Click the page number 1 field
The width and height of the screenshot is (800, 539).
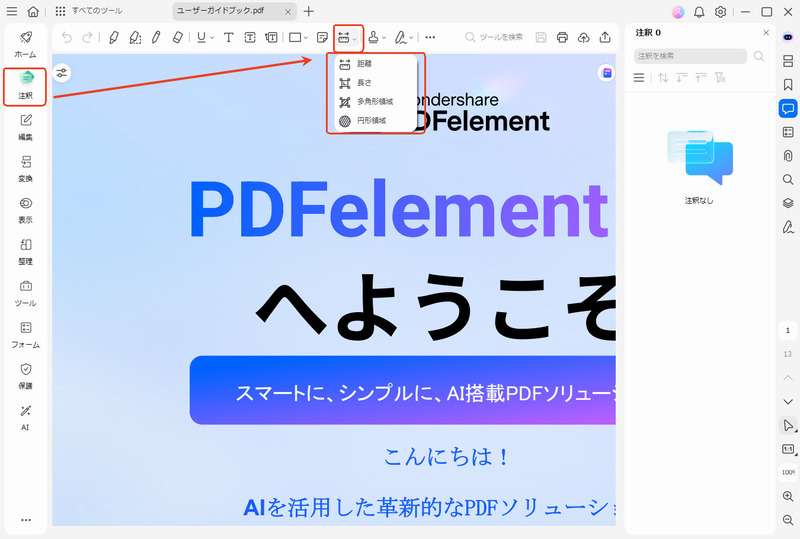[x=788, y=331]
